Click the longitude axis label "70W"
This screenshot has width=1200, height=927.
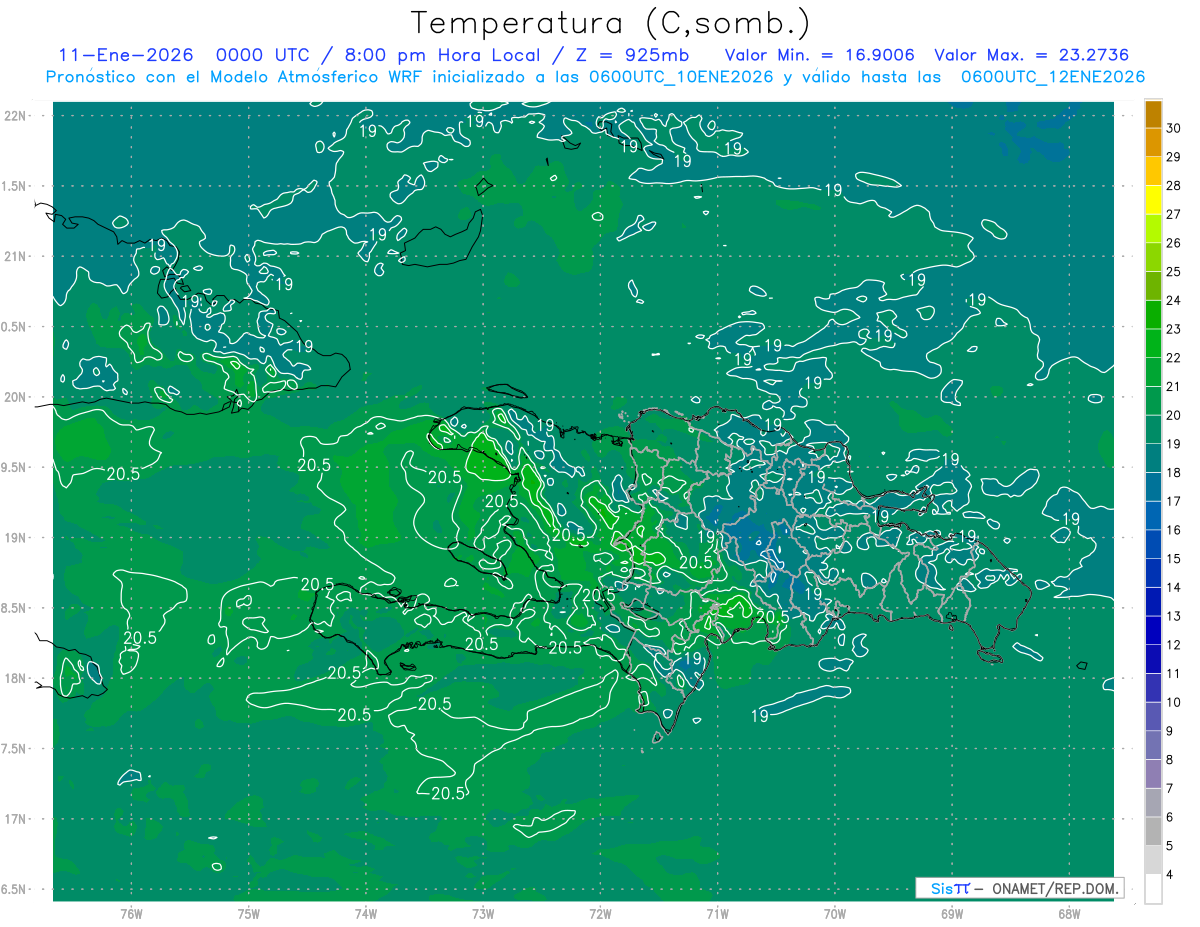834,914
